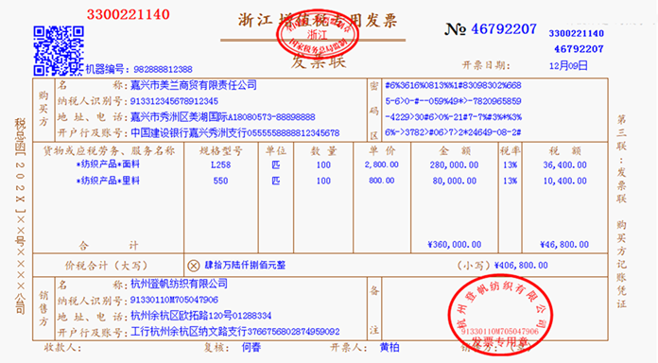The height and width of the screenshot is (363, 658).
Task: Click the grand total ¥406,800.00
Action: (x=521, y=265)
